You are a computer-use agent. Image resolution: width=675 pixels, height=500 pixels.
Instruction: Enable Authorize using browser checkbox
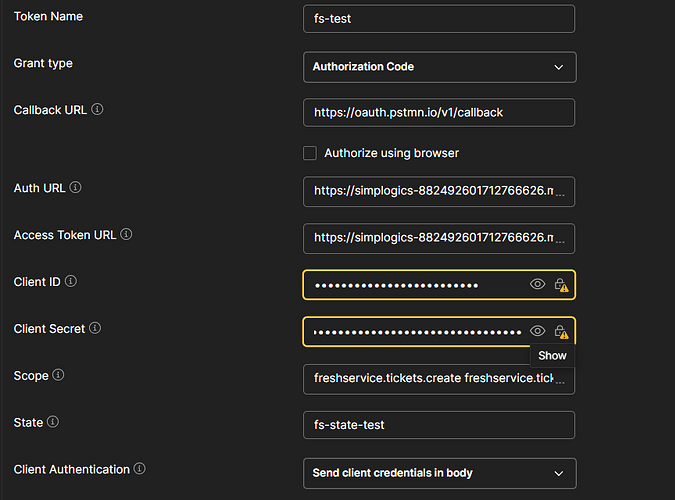click(311, 153)
